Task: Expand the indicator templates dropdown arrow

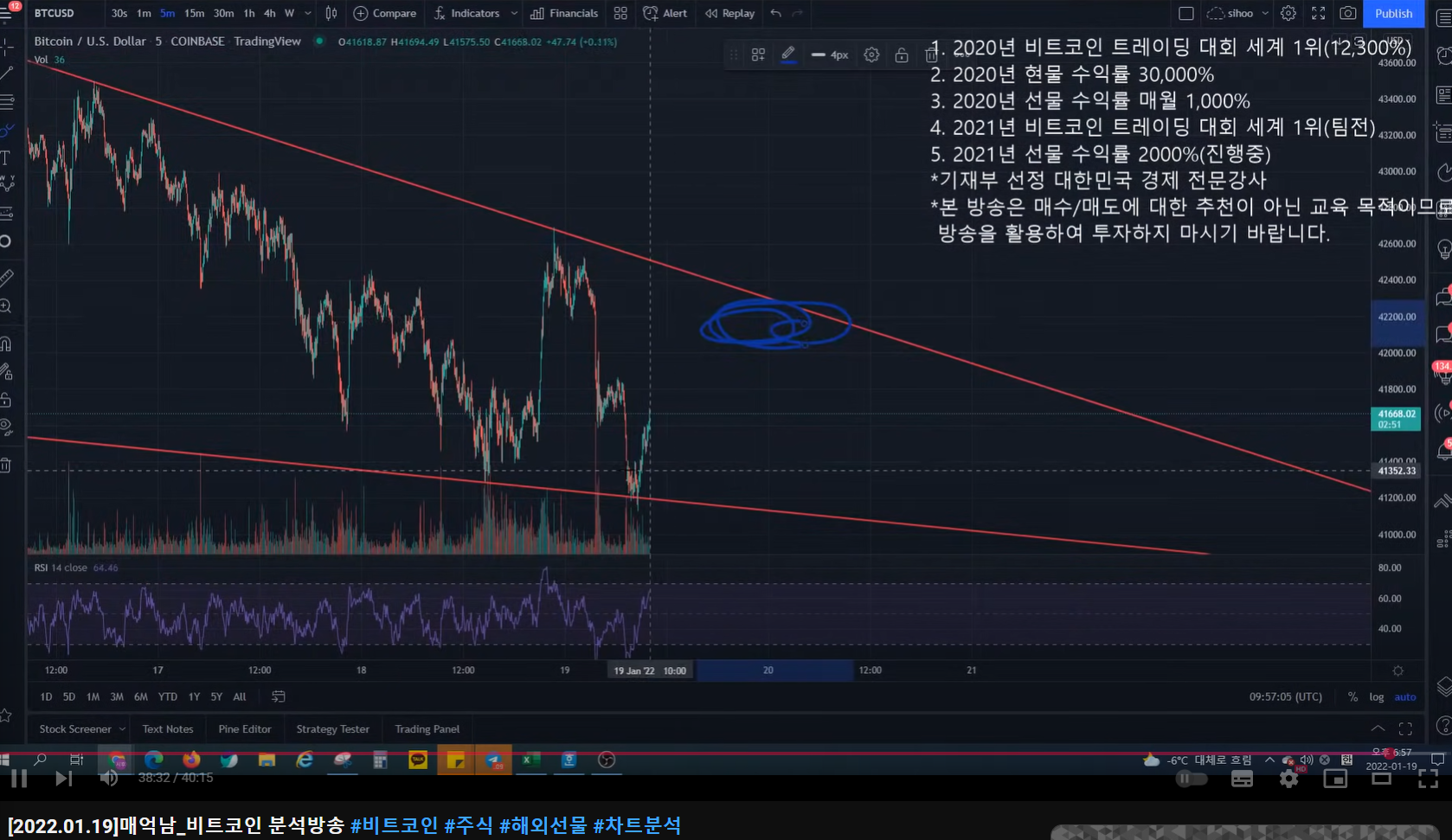Action: point(514,13)
